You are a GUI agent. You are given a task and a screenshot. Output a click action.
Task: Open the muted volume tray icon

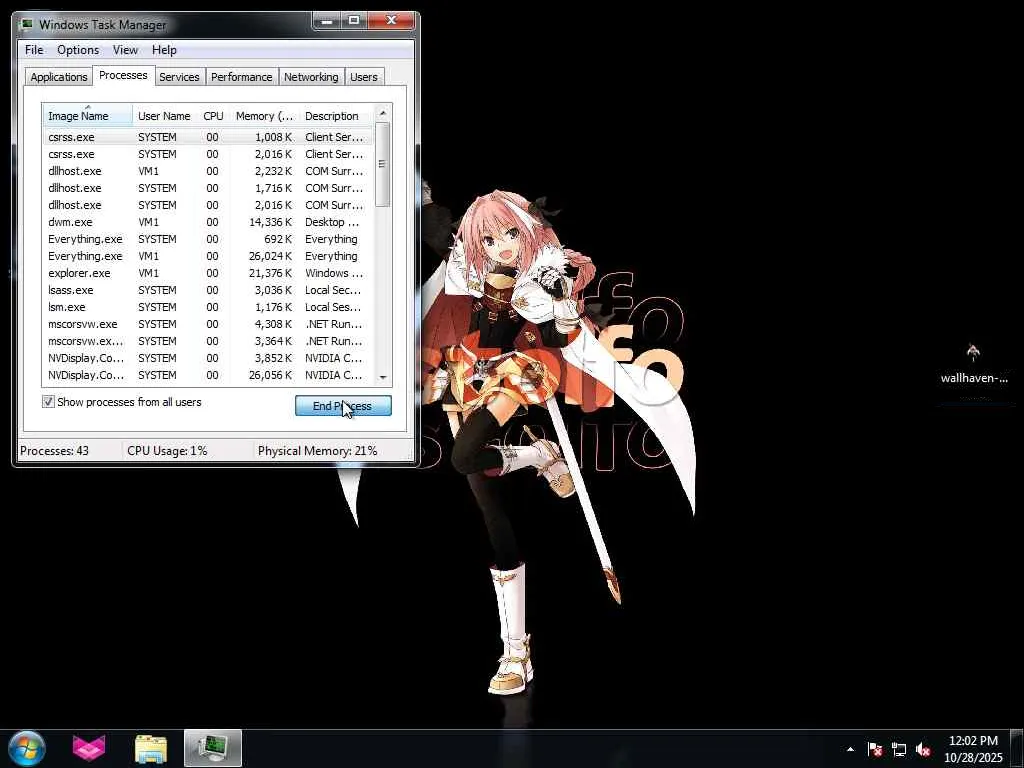click(923, 749)
